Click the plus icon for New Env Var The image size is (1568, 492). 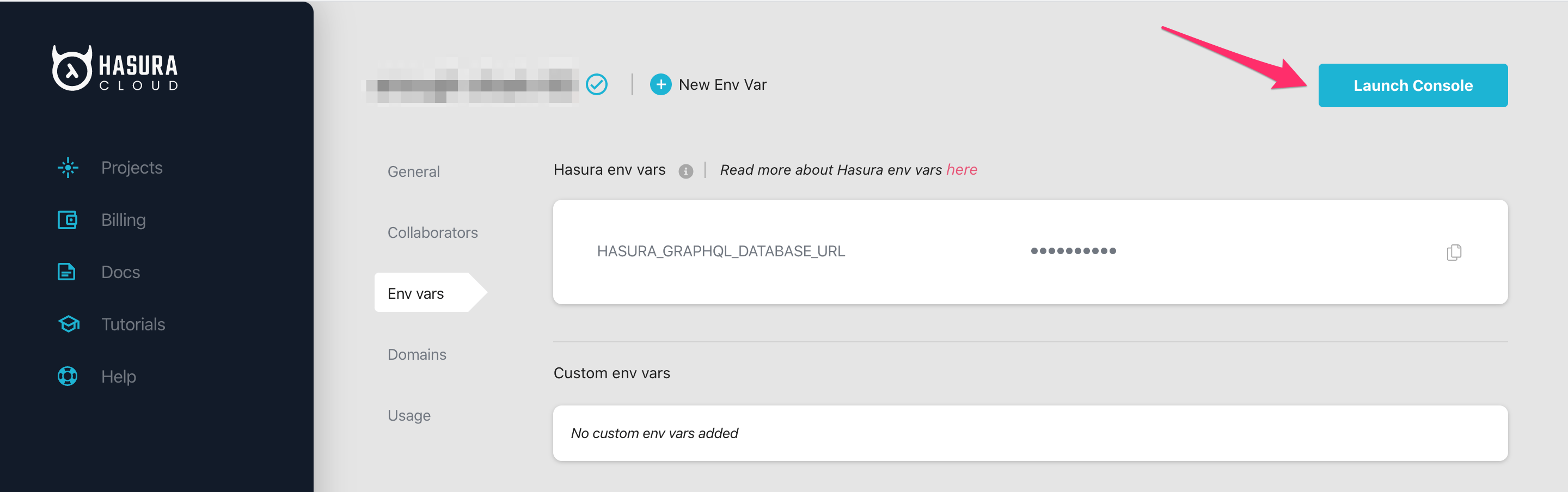click(x=660, y=84)
